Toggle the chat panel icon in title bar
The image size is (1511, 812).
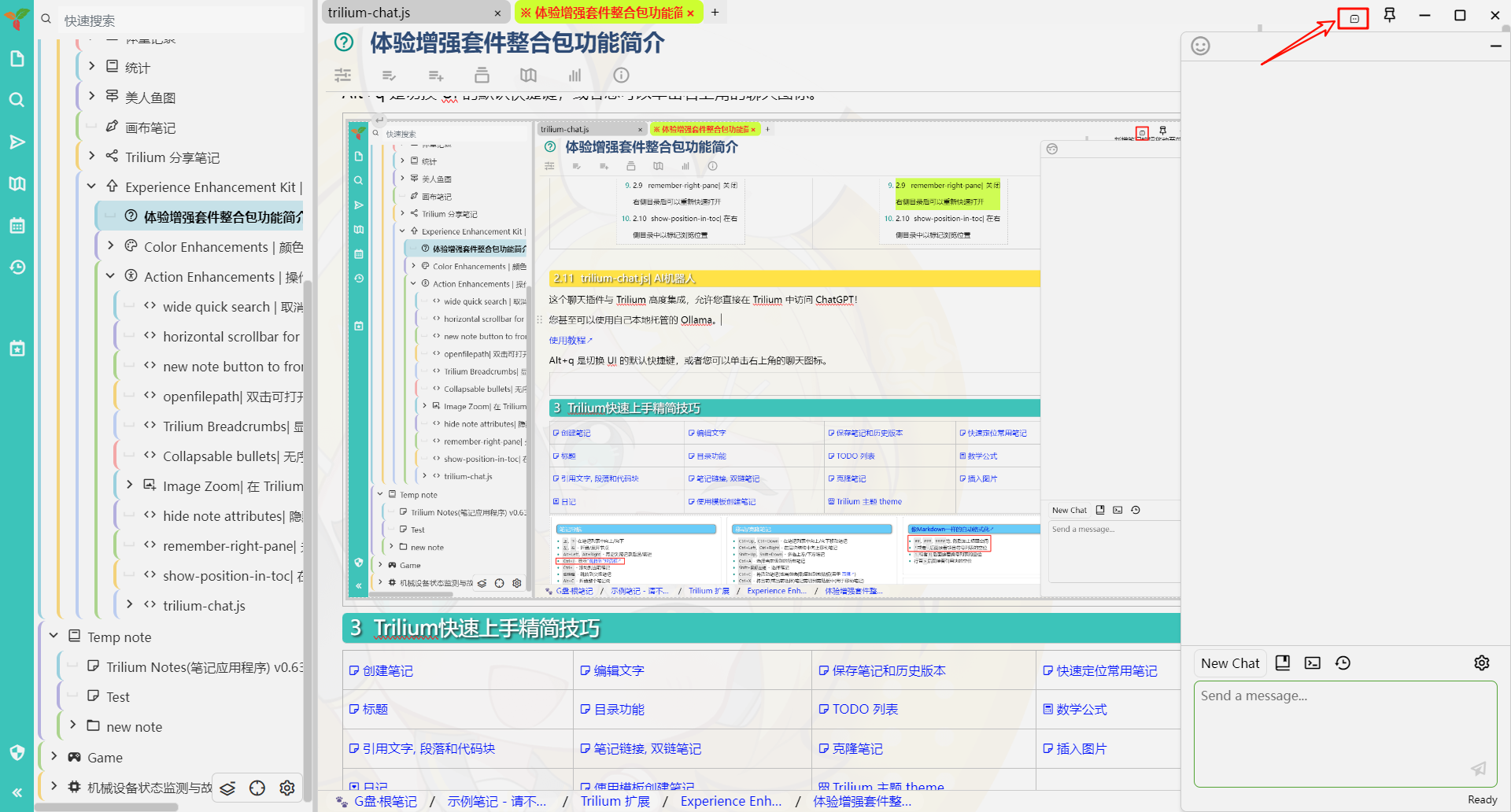tap(1354, 18)
